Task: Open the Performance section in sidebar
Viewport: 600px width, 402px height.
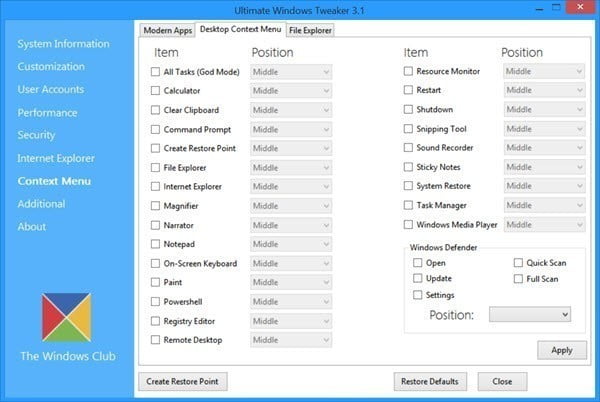Action: pos(47,112)
